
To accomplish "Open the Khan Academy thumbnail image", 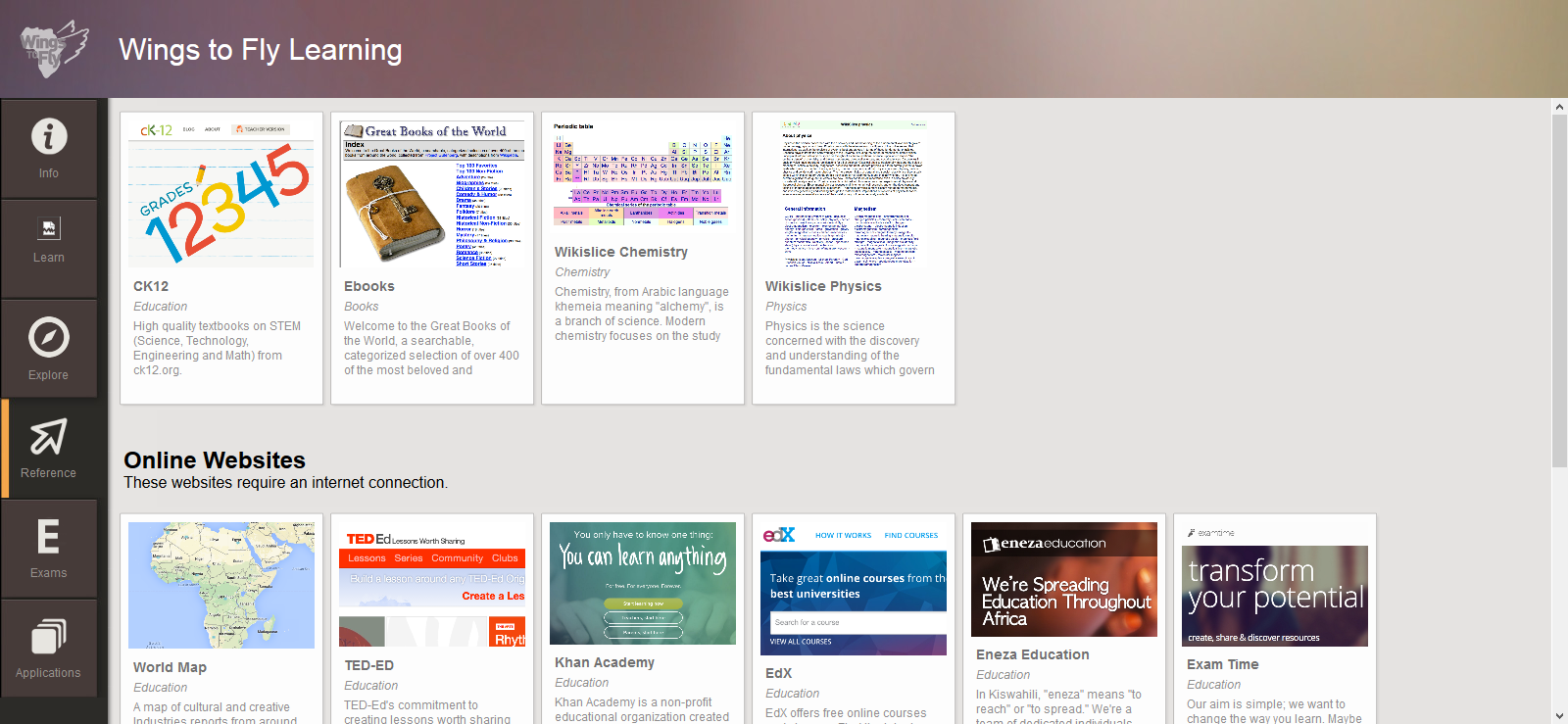I will (643, 583).
